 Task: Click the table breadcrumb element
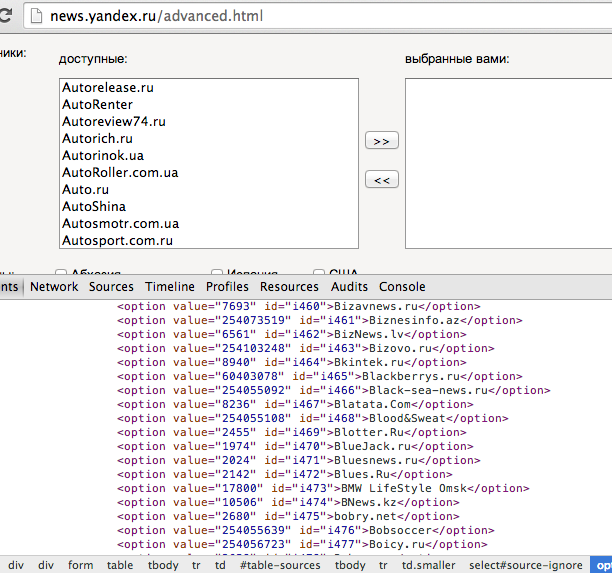pyautogui.click(x=120, y=566)
